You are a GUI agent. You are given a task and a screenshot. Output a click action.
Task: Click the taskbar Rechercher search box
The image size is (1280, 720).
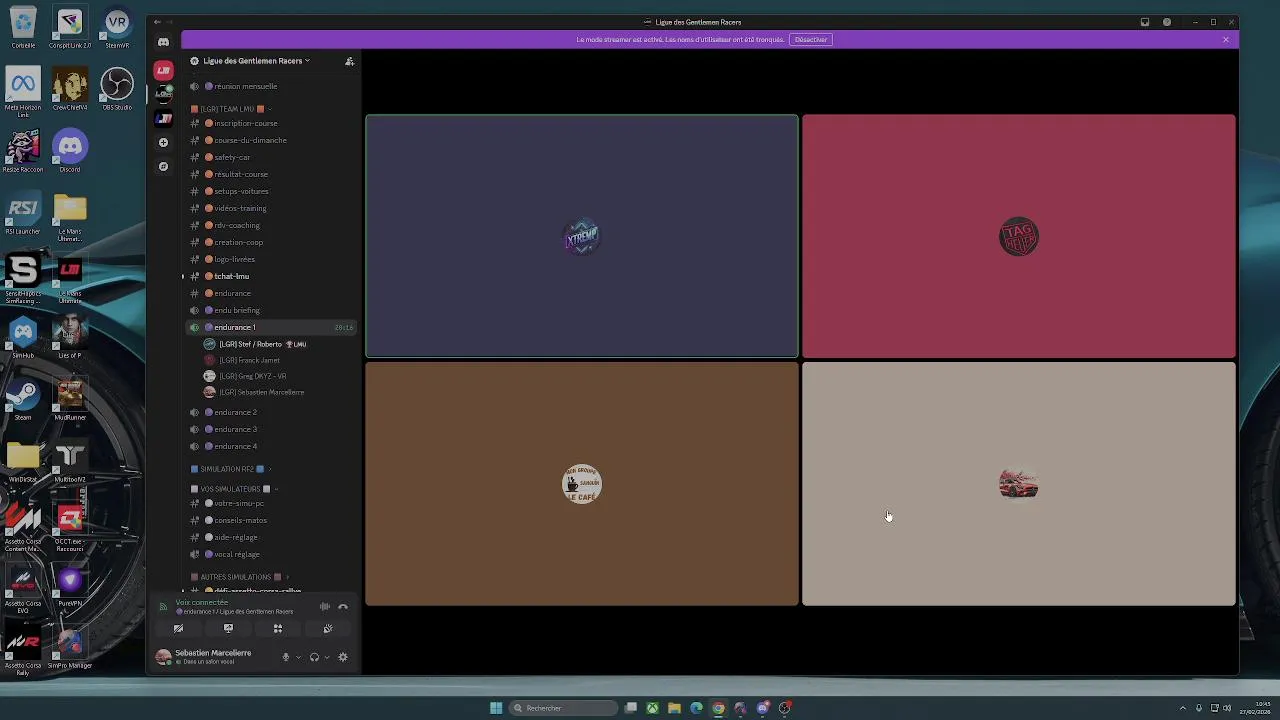pos(563,708)
